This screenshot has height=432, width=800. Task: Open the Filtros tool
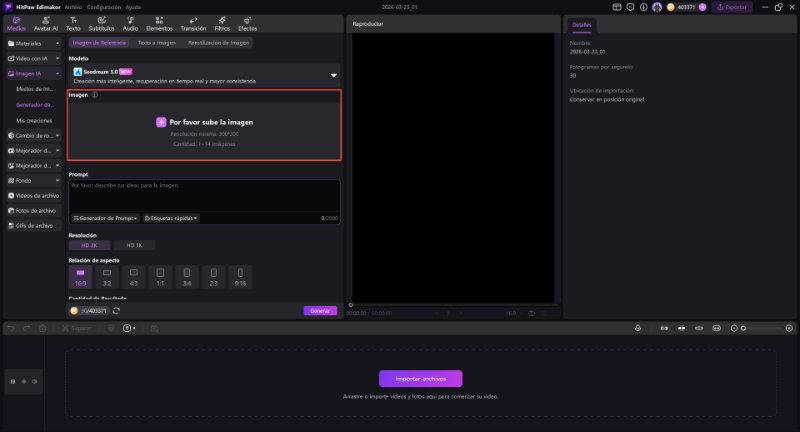point(222,24)
